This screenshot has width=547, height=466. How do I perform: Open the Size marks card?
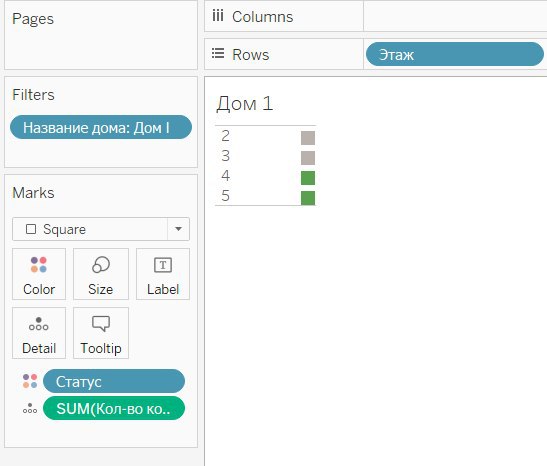[x=101, y=274]
